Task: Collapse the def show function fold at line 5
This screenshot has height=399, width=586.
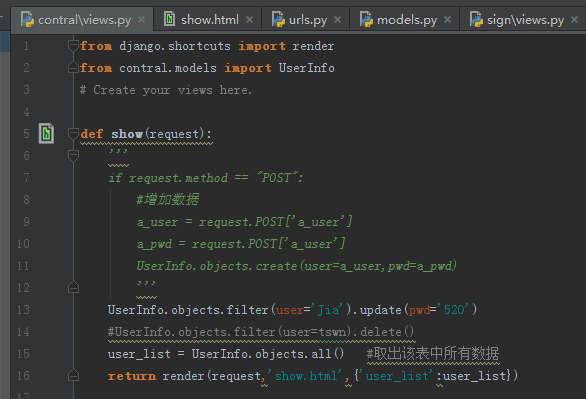Action: pyautogui.click(x=73, y=133)
